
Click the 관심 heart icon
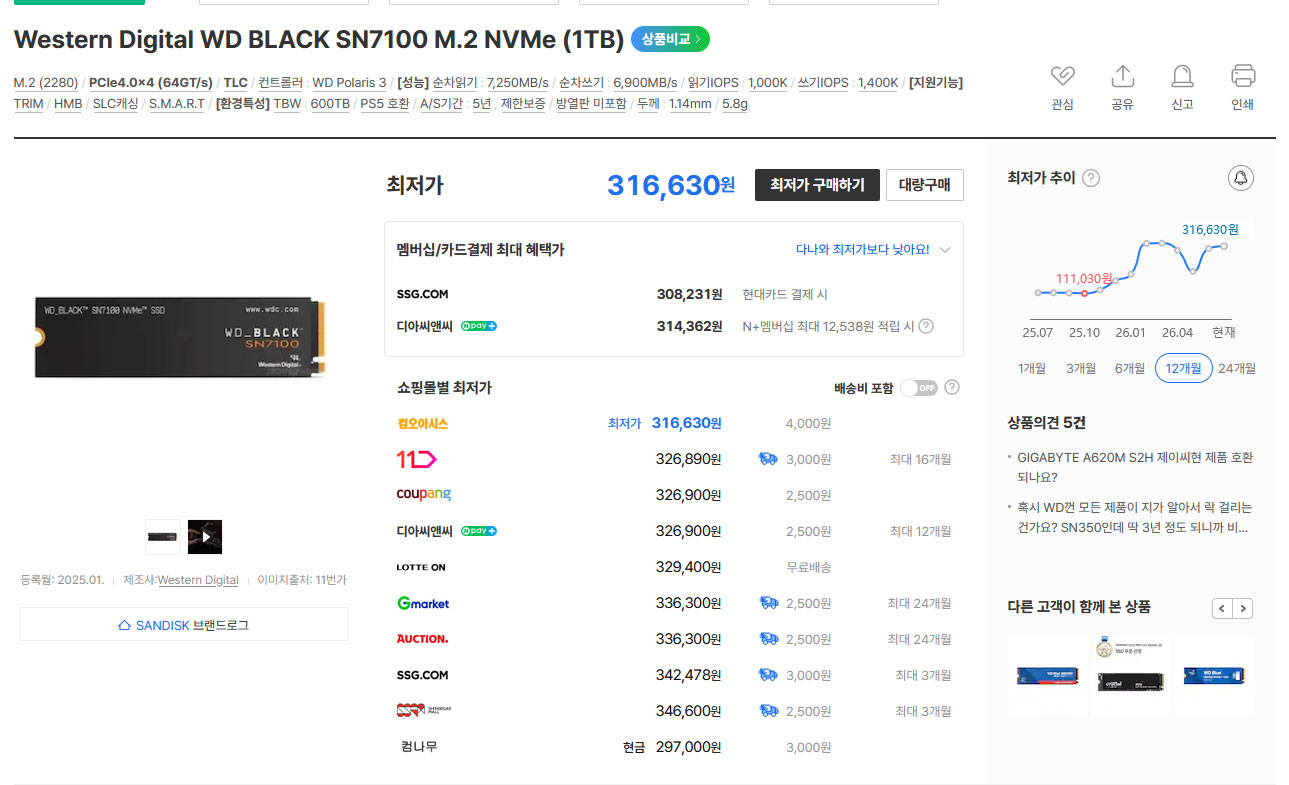(x=1062, y=76)
